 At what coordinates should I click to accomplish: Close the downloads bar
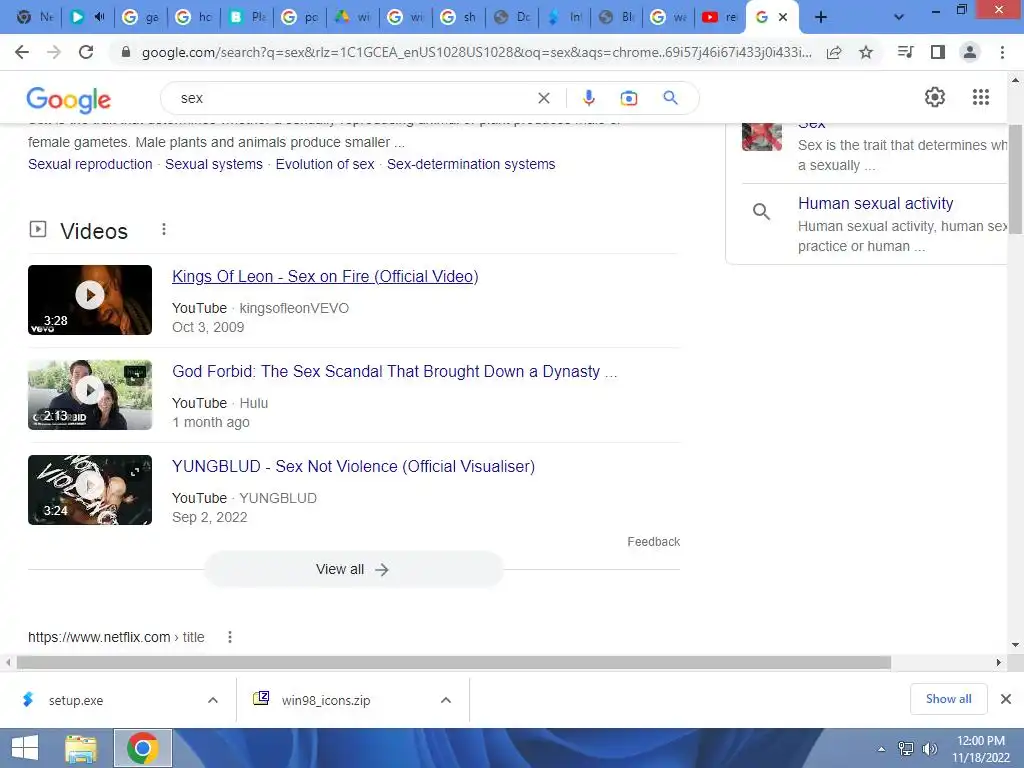click(1006, 699)
